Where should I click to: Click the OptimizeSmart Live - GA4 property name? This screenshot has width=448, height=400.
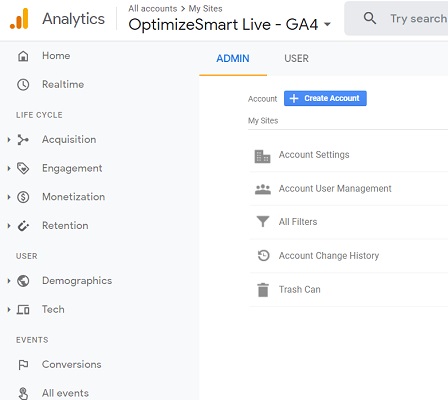223,25
